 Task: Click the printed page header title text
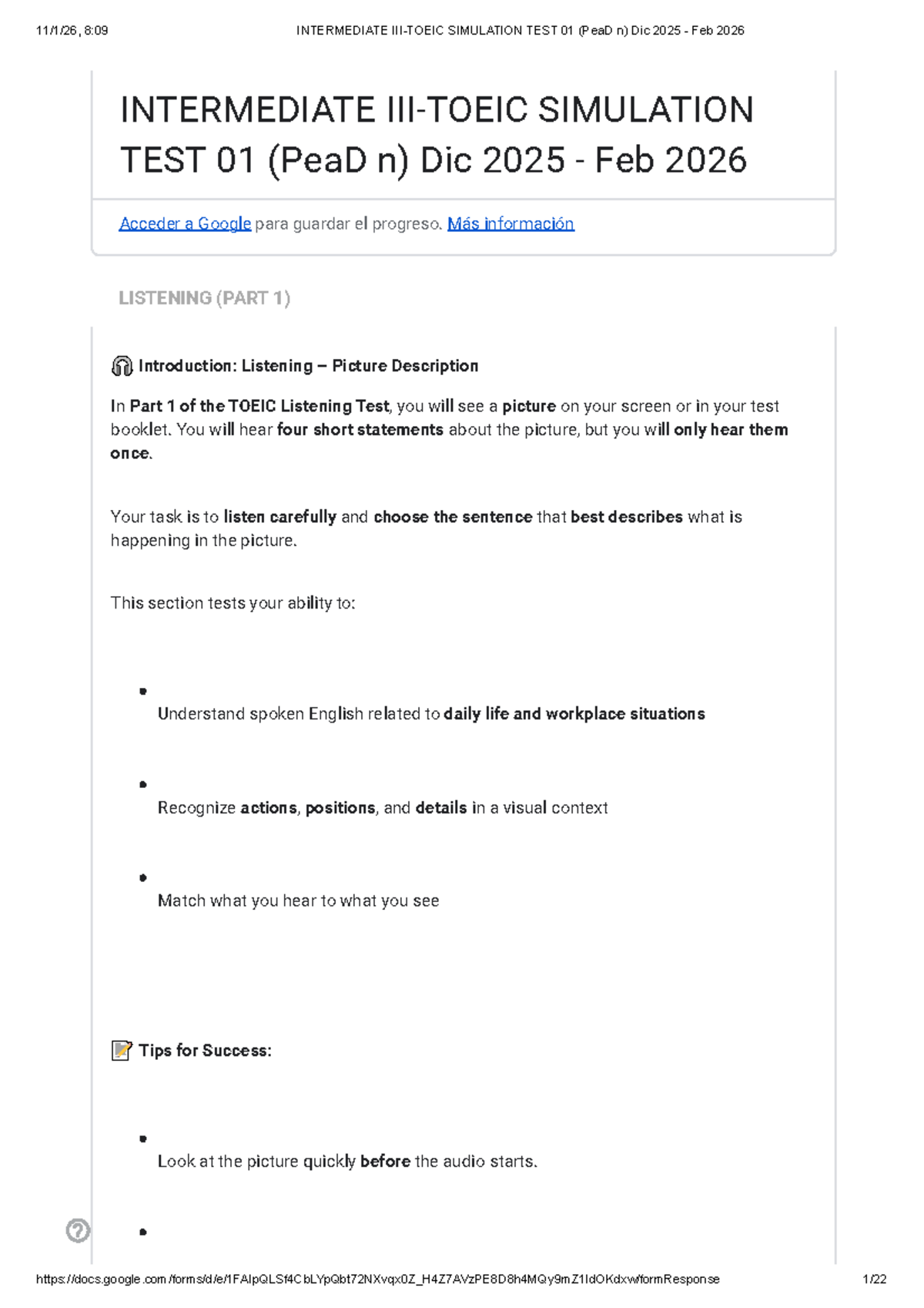pos(520,31)
